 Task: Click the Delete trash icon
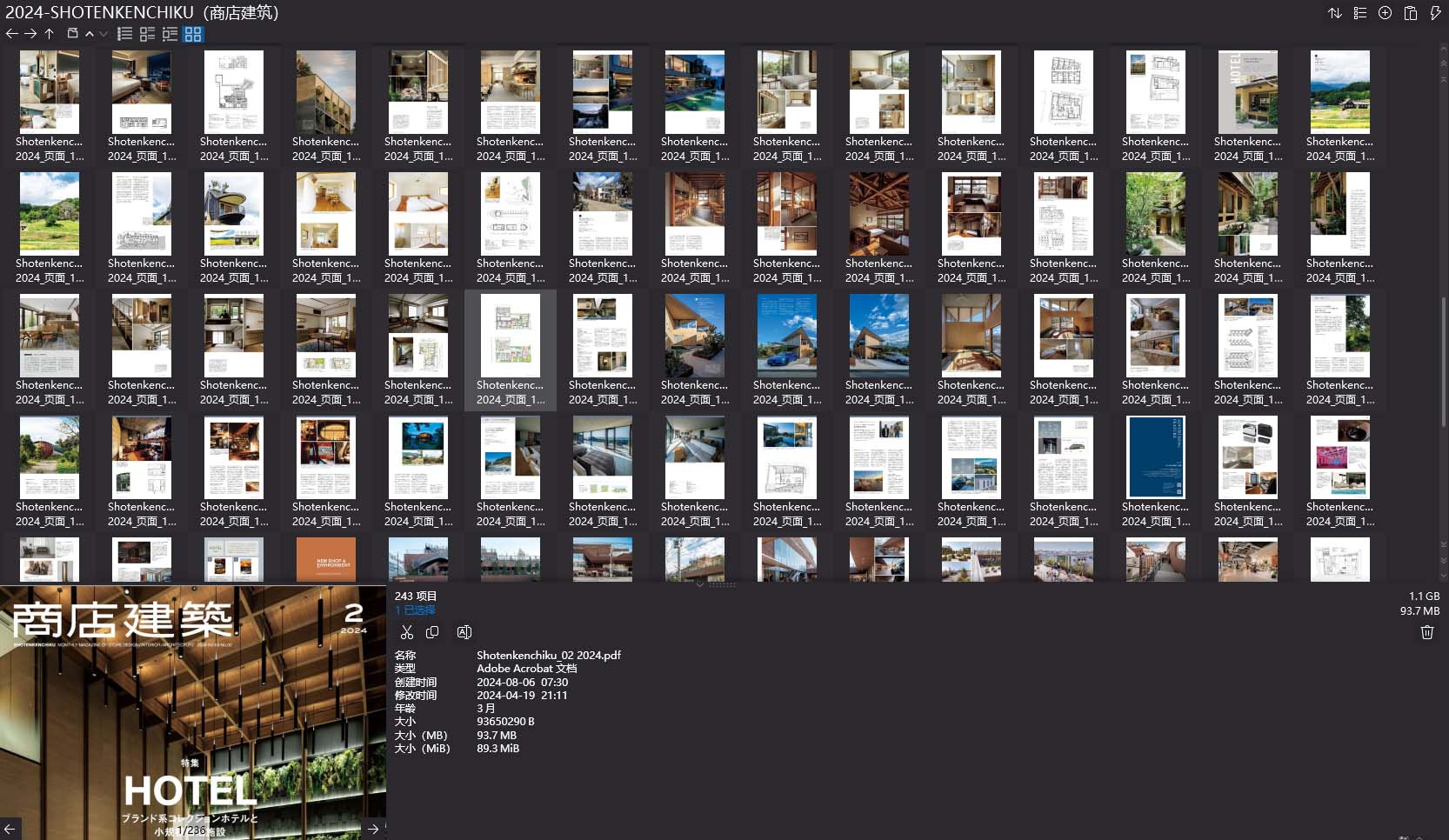[1426, 632]
